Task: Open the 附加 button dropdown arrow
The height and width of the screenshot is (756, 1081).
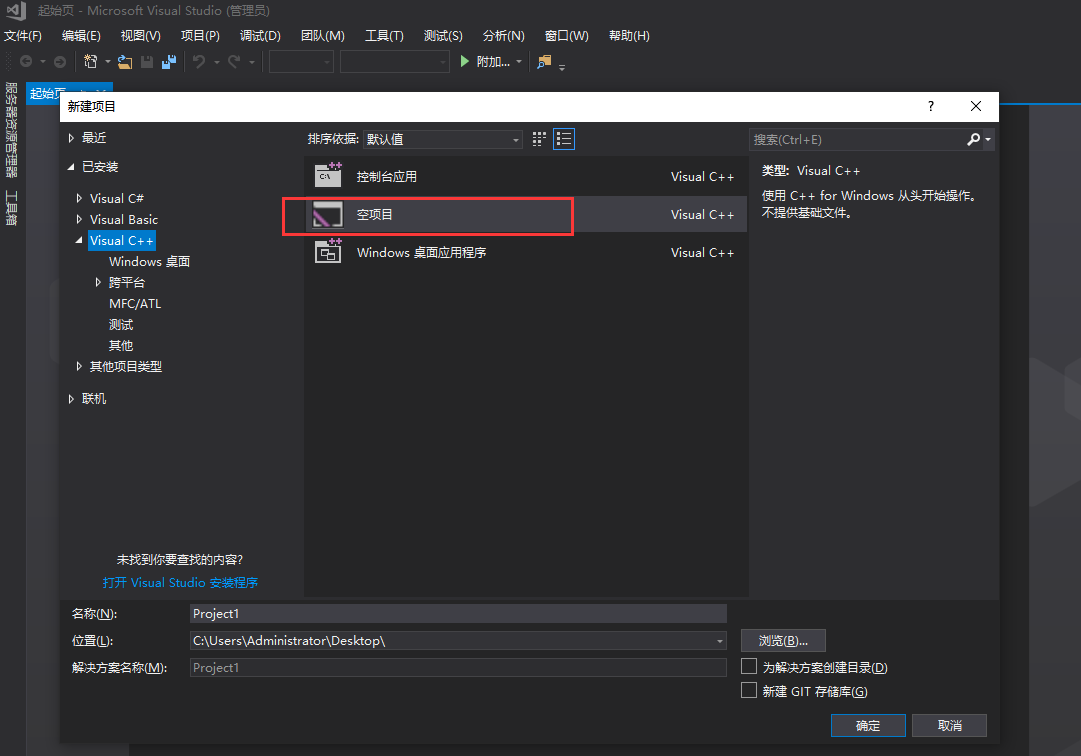Action: pos(519,61)
